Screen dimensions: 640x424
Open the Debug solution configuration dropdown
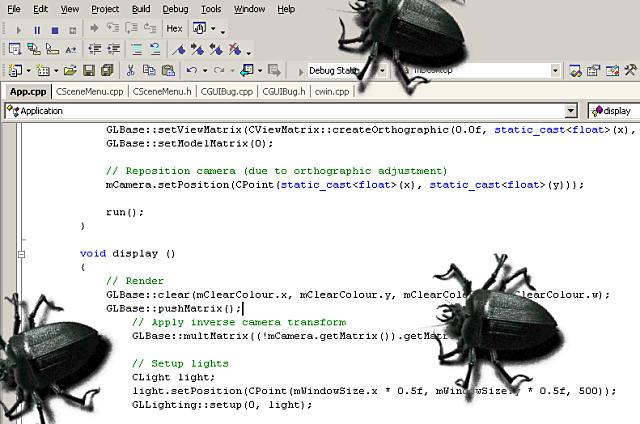tap(382, 71)
